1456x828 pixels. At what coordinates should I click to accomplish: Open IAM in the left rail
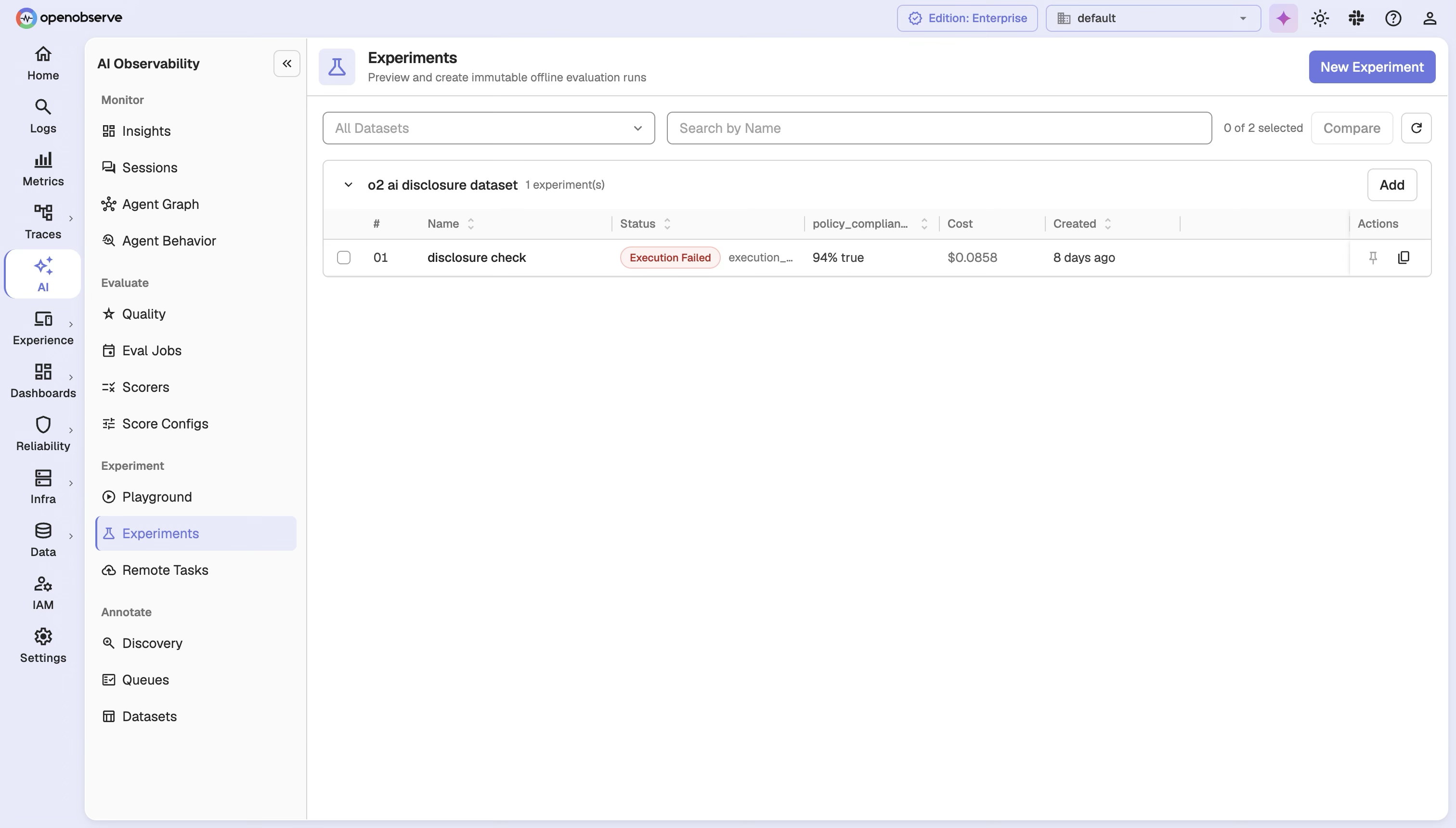coord(43,593)
